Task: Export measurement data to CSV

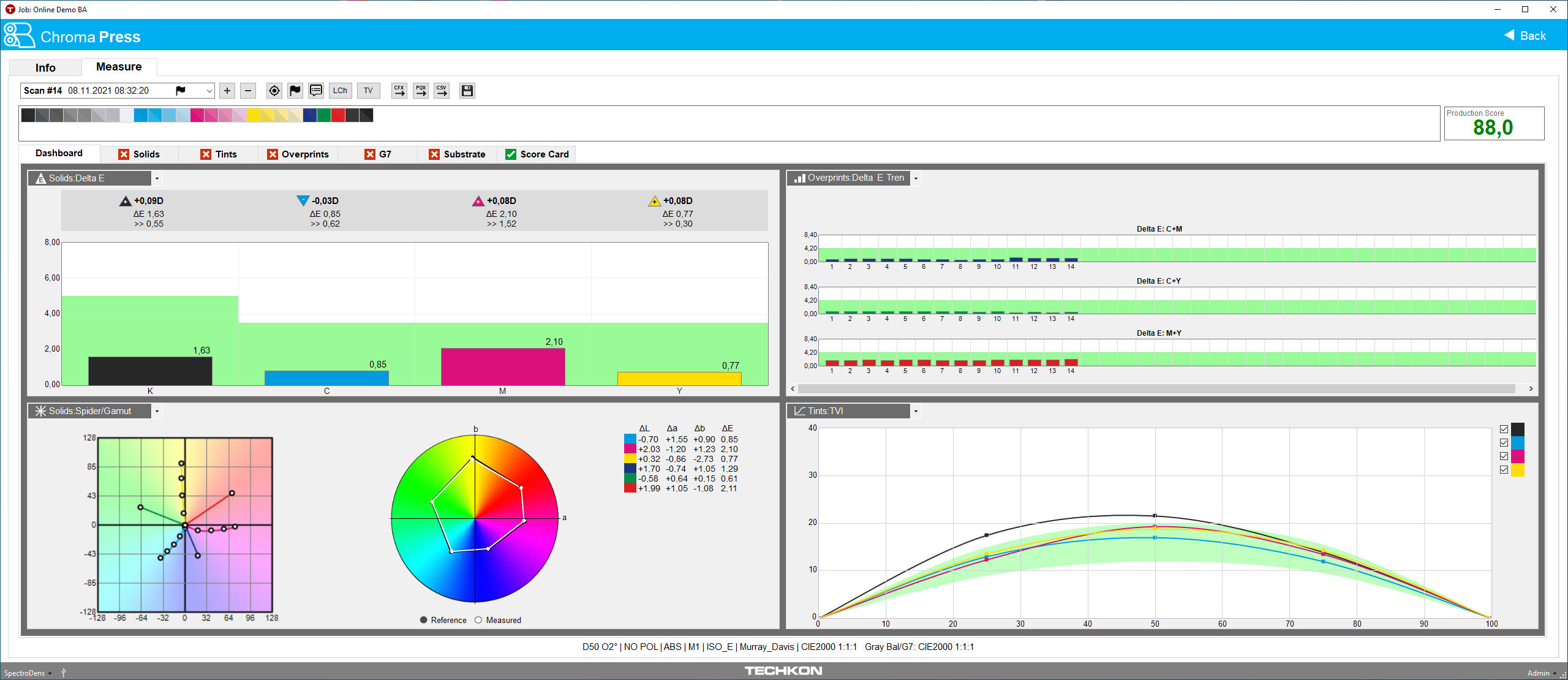Action: pos(441,91)
